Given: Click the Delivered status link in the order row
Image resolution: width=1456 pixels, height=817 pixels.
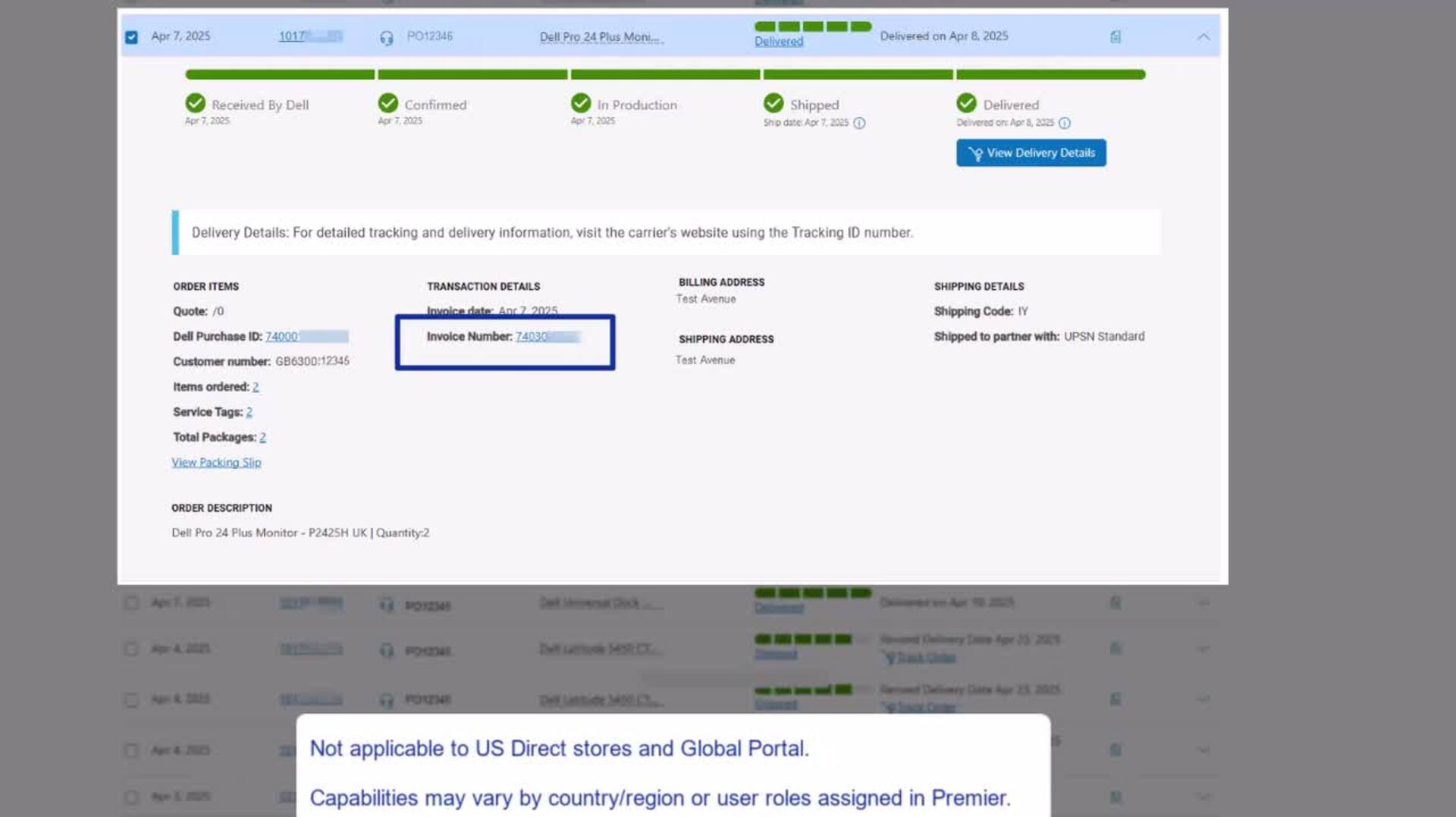Looking at the screenshot, I should [x=779, y=41].
